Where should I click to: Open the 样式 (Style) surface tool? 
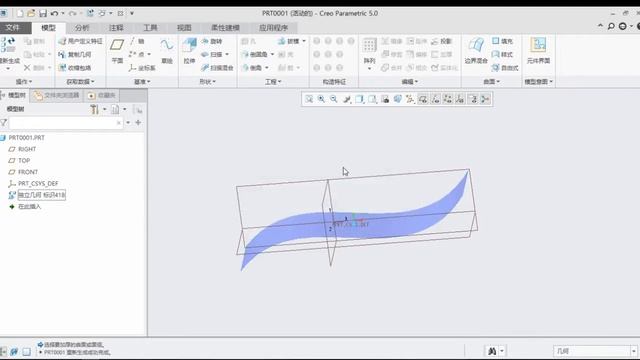pyautogui.click(x=502, y=54)
